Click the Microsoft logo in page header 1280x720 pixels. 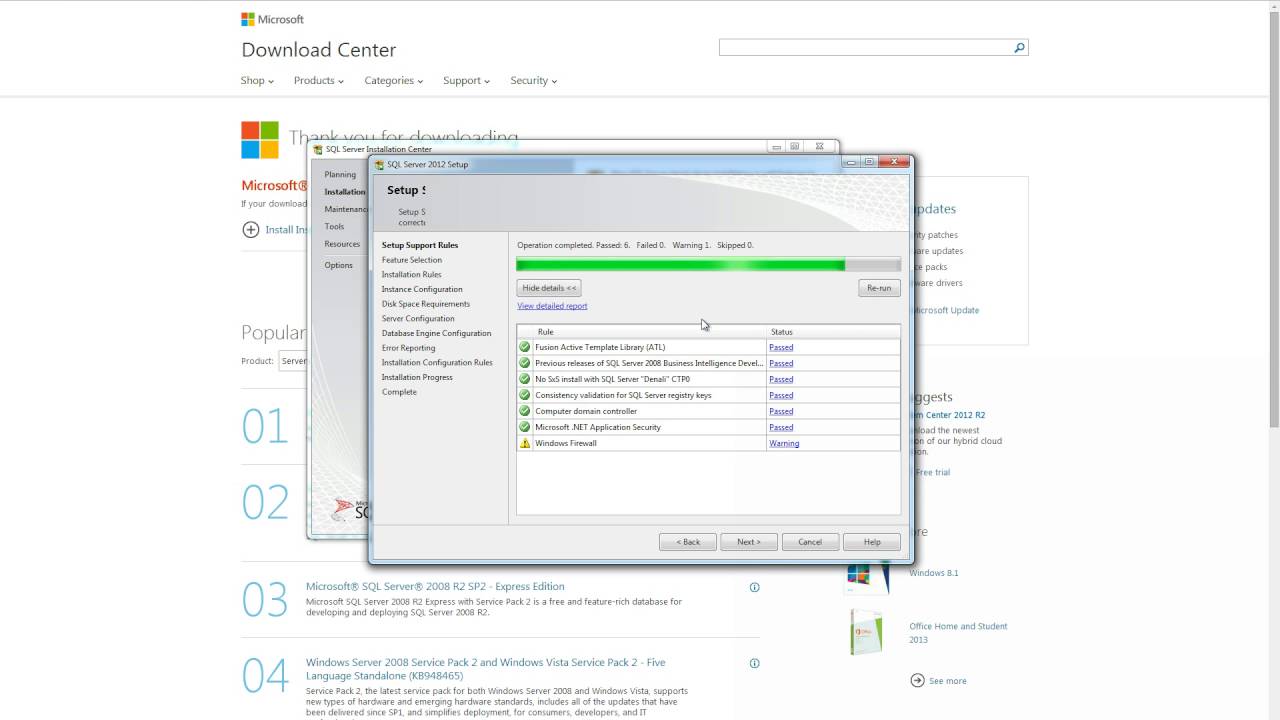pos(272,19)
